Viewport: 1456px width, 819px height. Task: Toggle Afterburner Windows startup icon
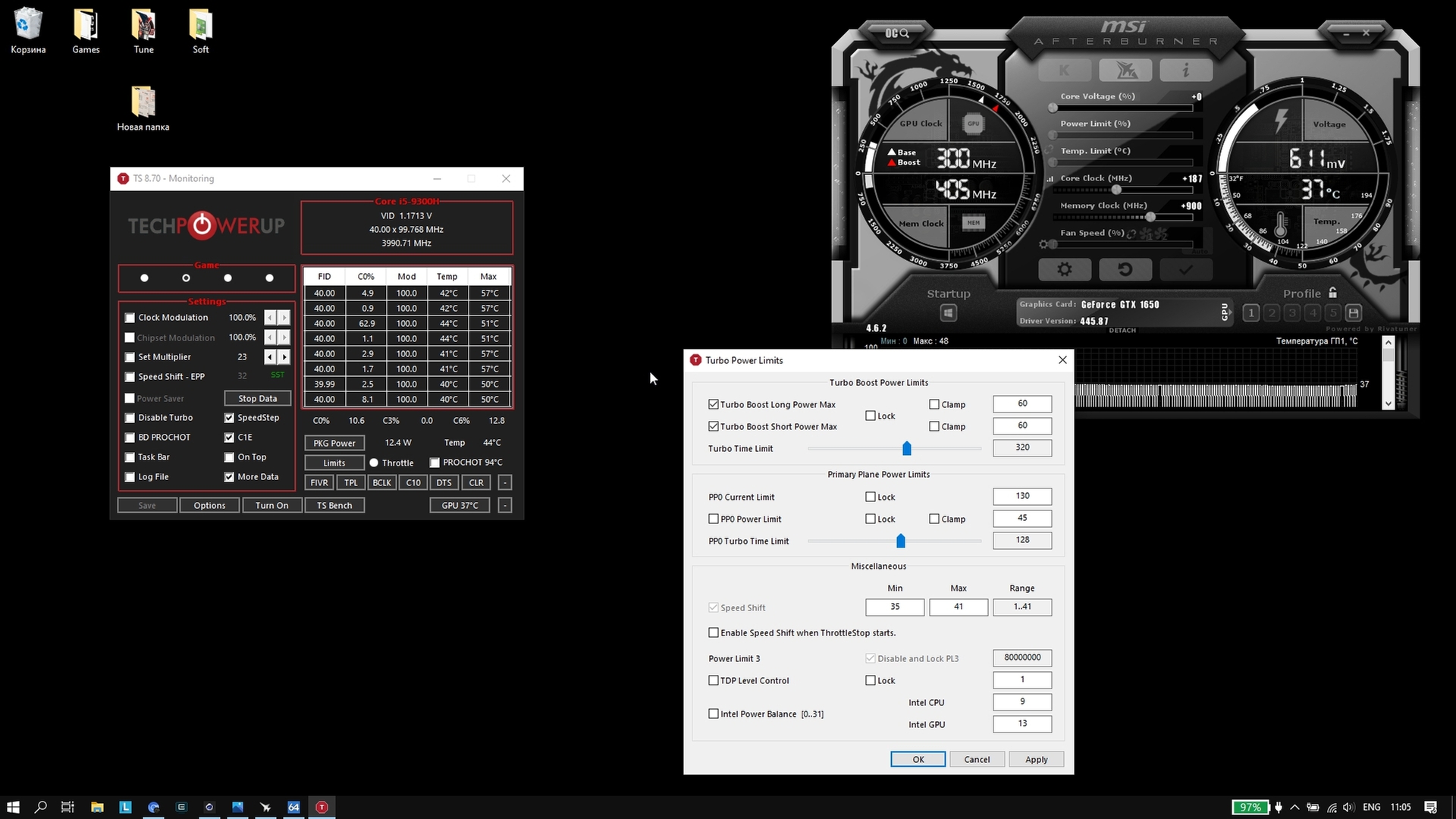pyautogui.click(x=948, y=312)
